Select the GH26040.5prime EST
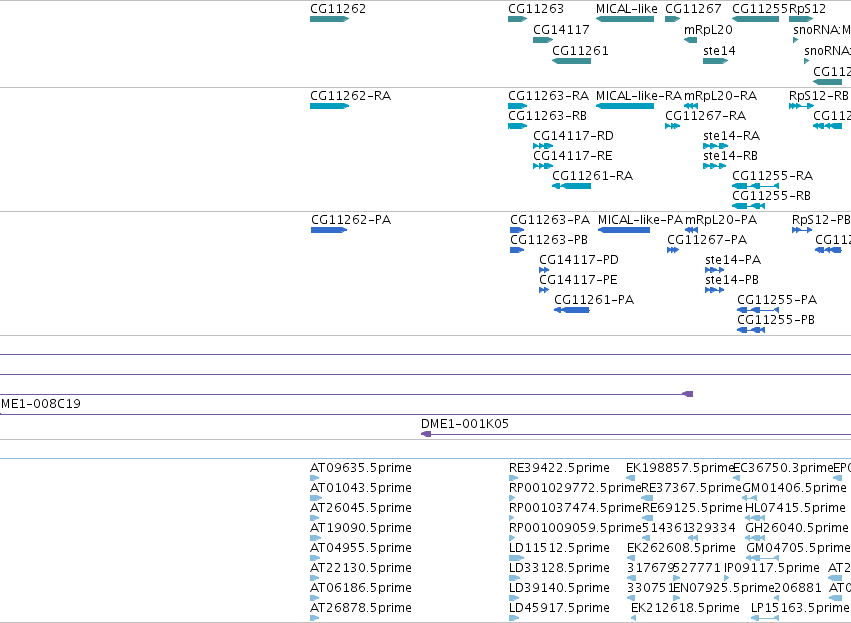 click(x=755, y=538)
